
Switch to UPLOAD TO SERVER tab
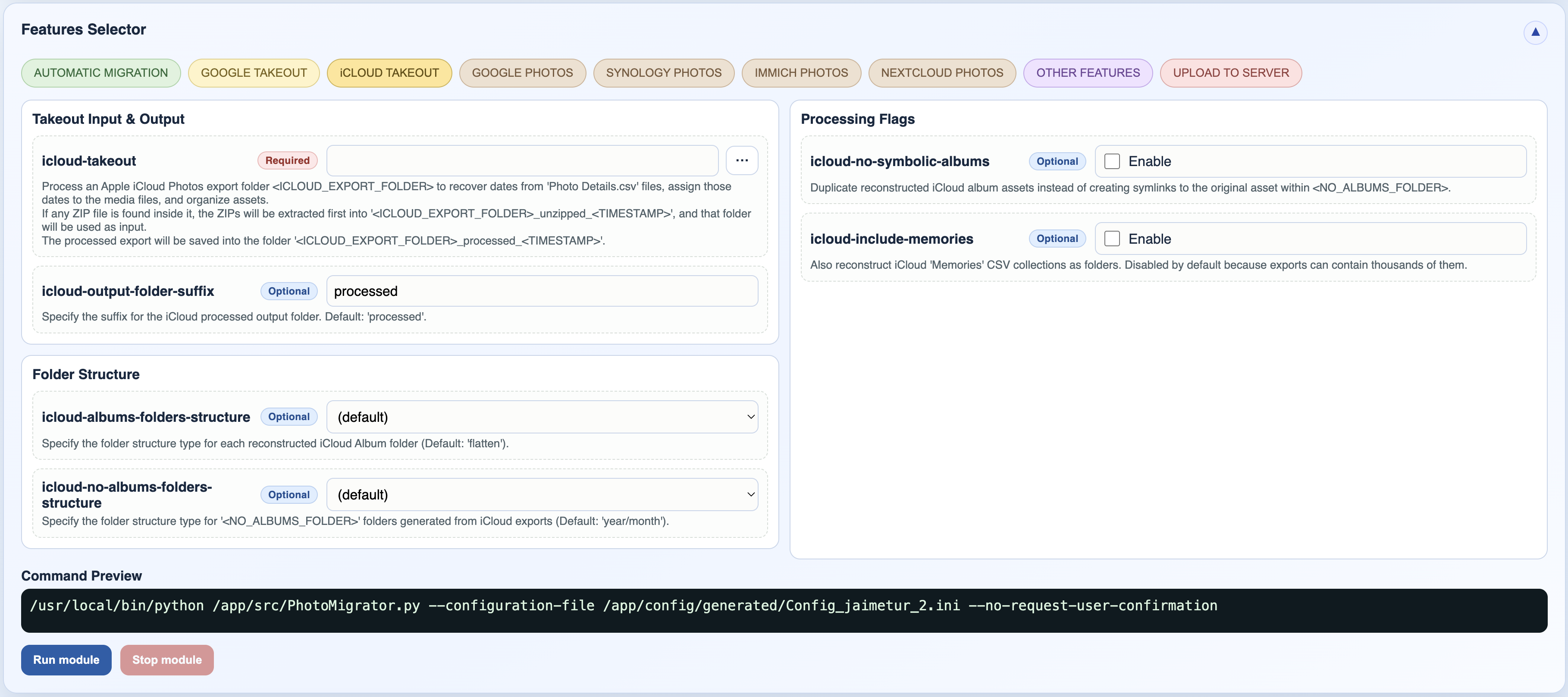coord(1231,73)
